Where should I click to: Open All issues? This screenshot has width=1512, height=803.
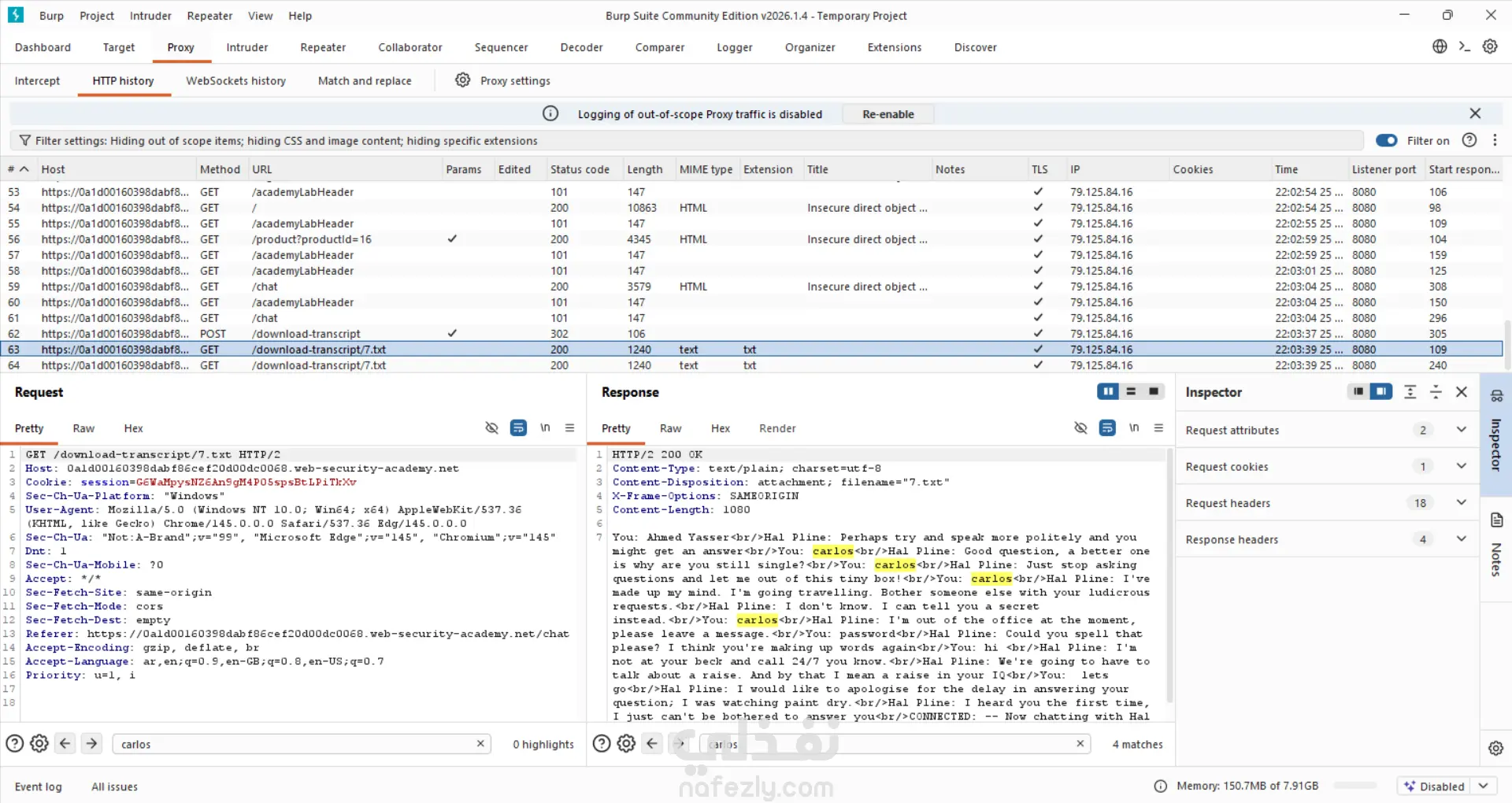pyautogui.click(x=114, y=786)
